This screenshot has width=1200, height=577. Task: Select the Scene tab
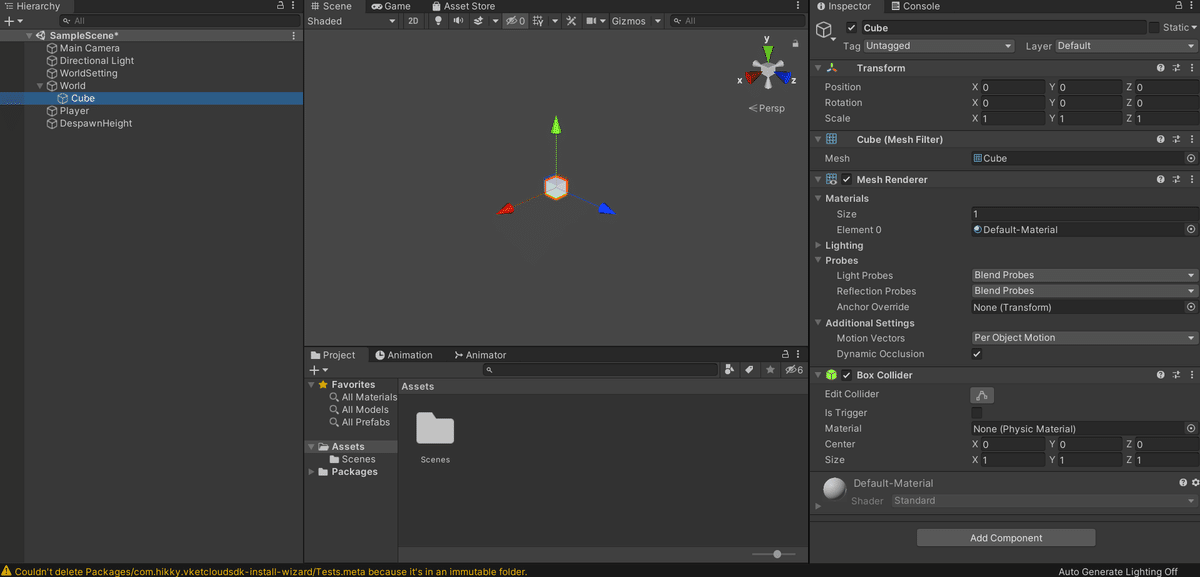click(331, 6)
